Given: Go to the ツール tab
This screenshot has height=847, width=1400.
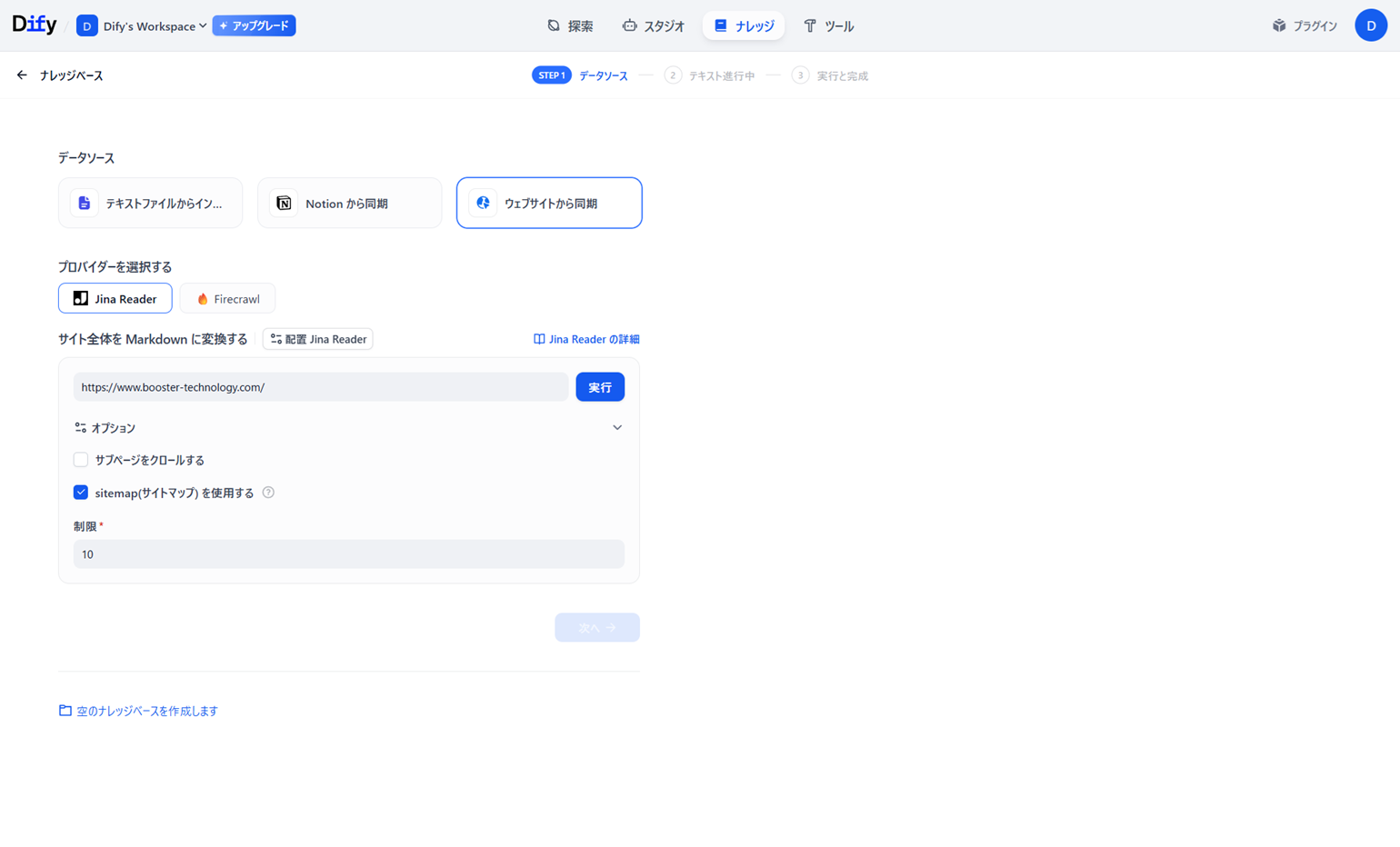Looking at the screenshot, I should [828, 26].
